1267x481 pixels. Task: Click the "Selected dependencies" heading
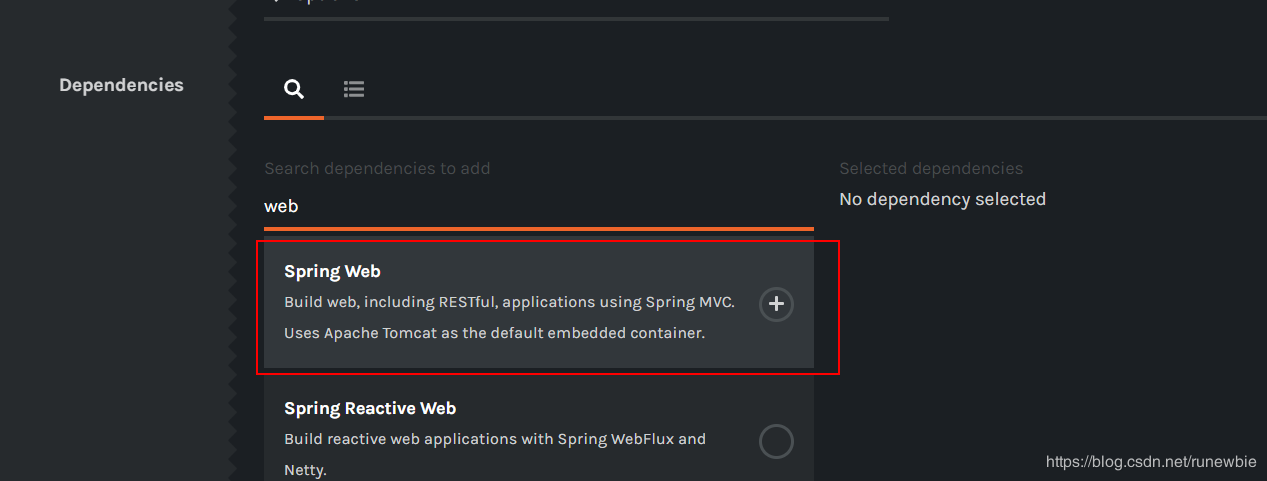[x=931, y=169]
